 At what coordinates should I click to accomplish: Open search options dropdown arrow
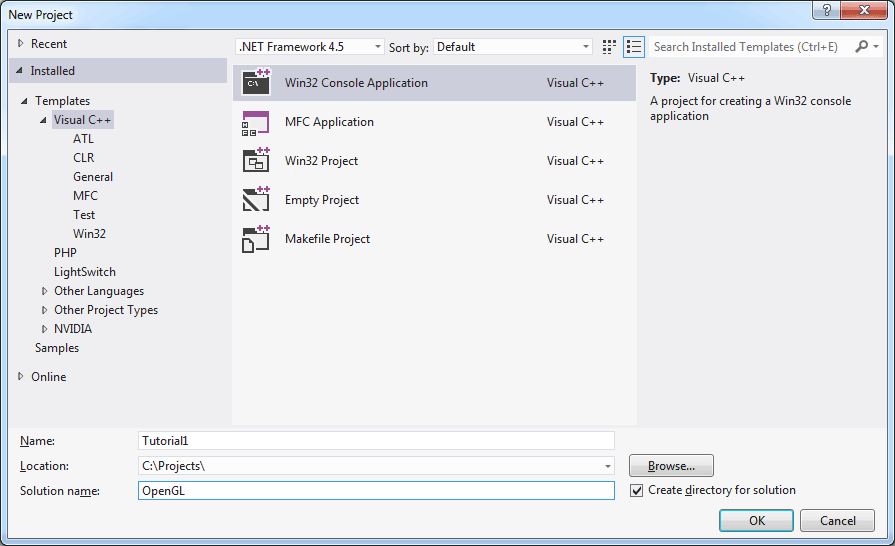pos(876,46)
